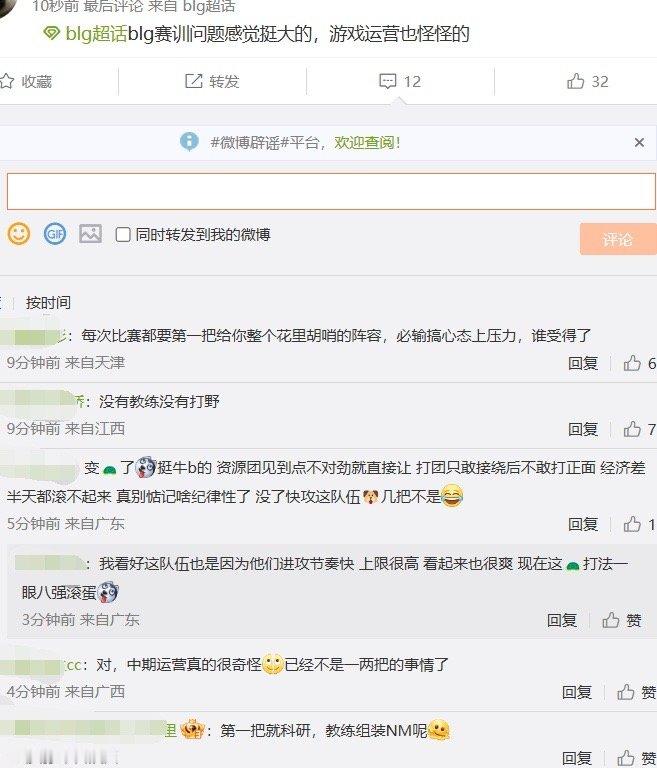This screenshot has height=768, width=657.
Task: Click the text 9分钟前 来自天津
Action: pyautogui.click(x=66, y=363)
